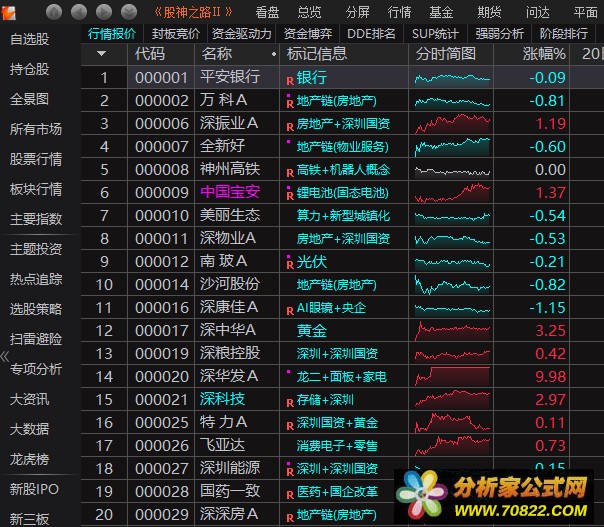Click magenta dot marker on 全新好 row

click(x=288, y=142)
